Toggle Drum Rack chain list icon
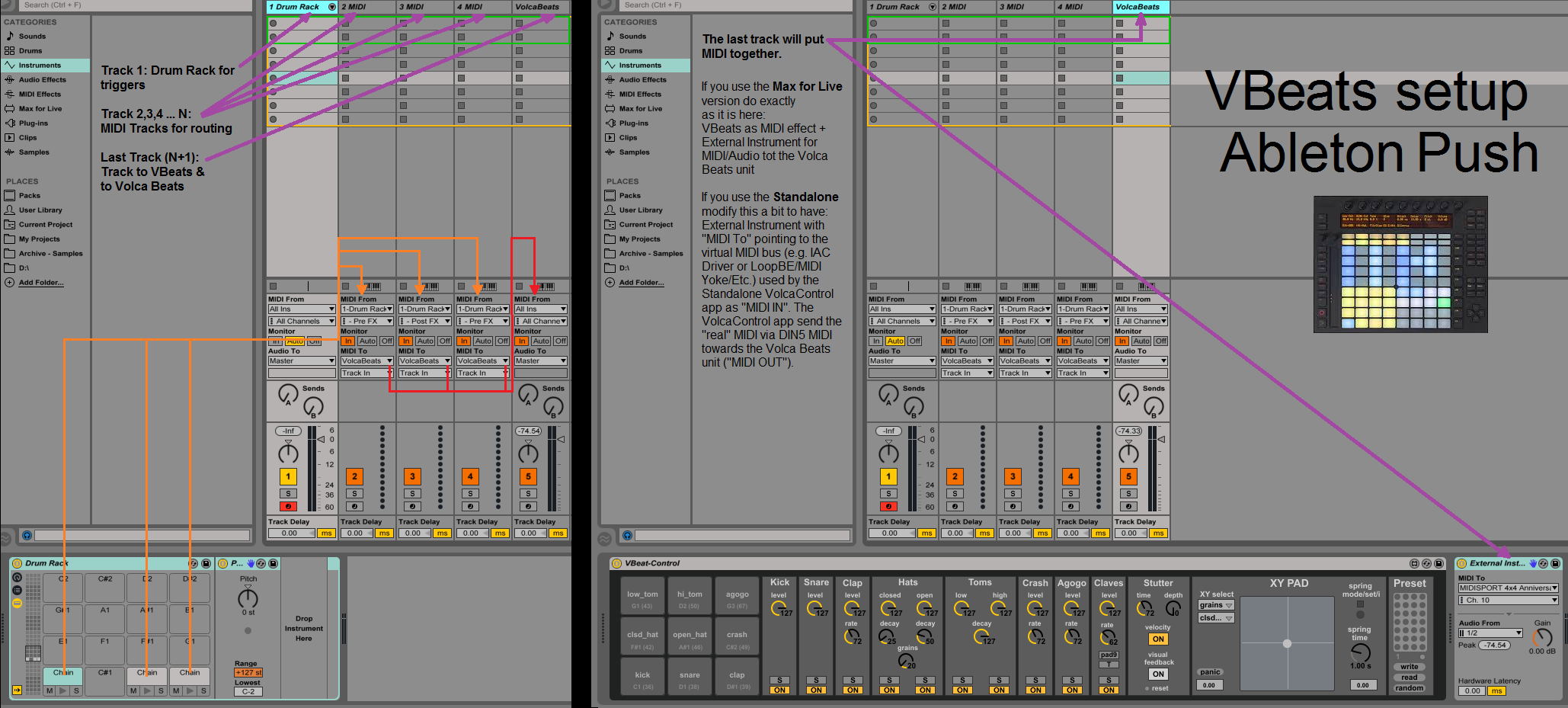This screenshot has height=708, width=1568. click(x=17, y=590)
